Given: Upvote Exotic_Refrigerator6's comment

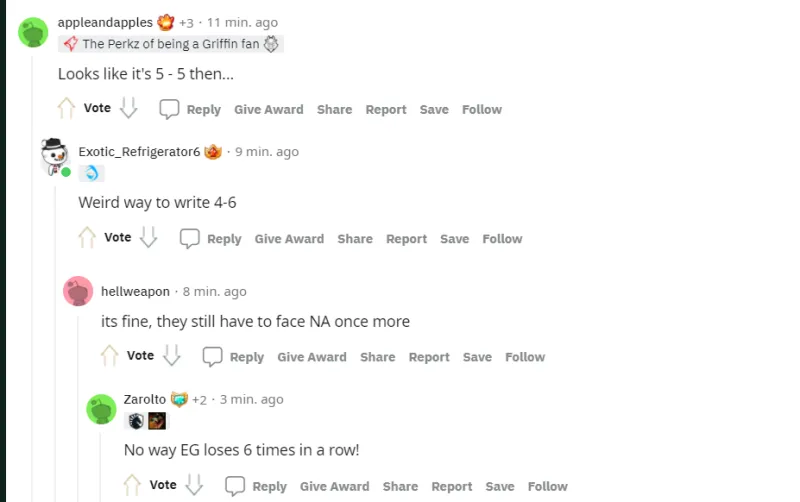Looking at the screenshot, I should click(87, 238).
